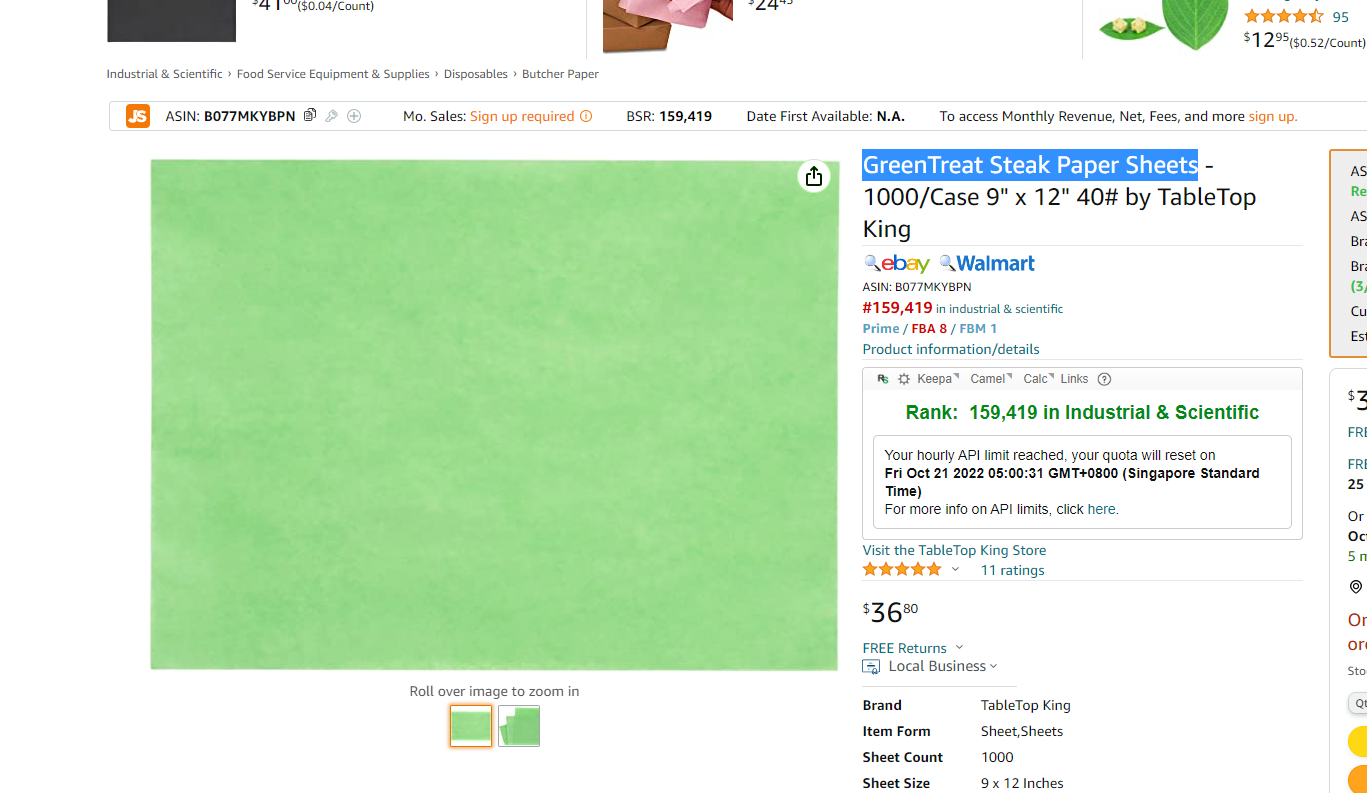Screen dimensions: 1367x793
Task: Click the green Rank 159,419 heading
Action: point(1082,412)
